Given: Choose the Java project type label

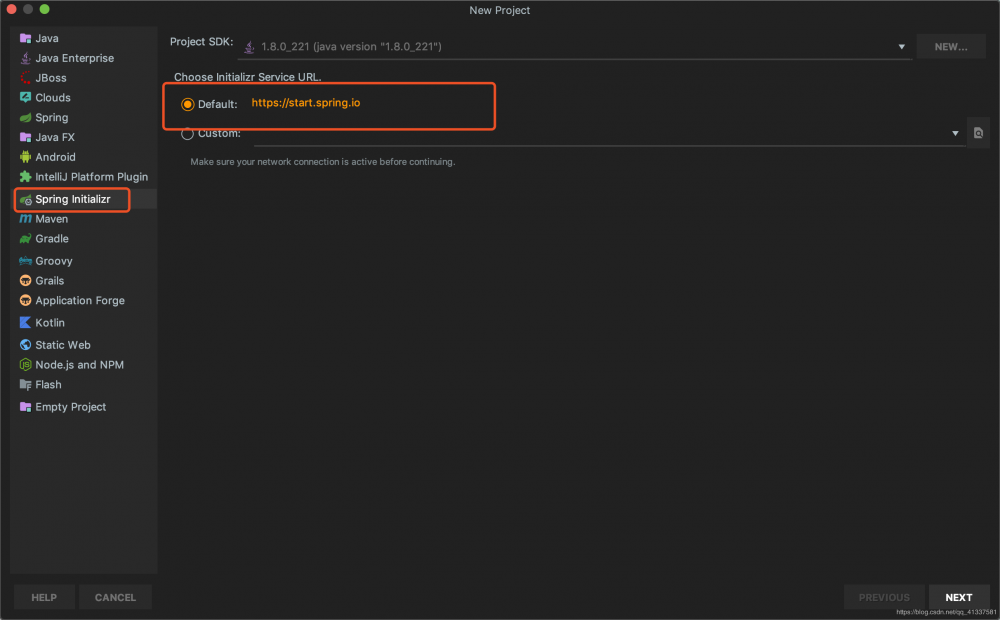Looking at the screenshot, I should click(47, 38).
